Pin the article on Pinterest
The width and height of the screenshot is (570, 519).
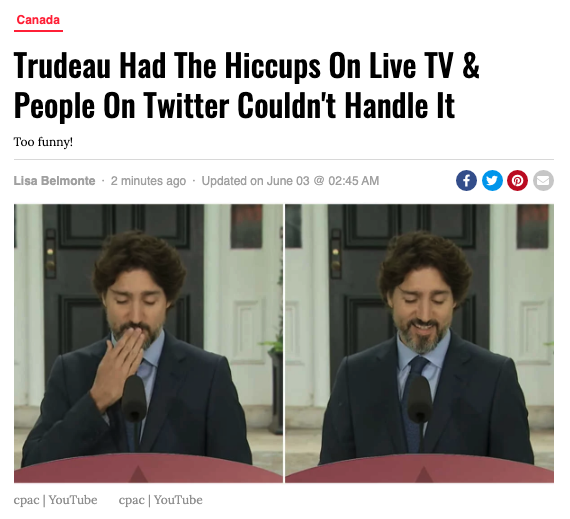[517, 180]
